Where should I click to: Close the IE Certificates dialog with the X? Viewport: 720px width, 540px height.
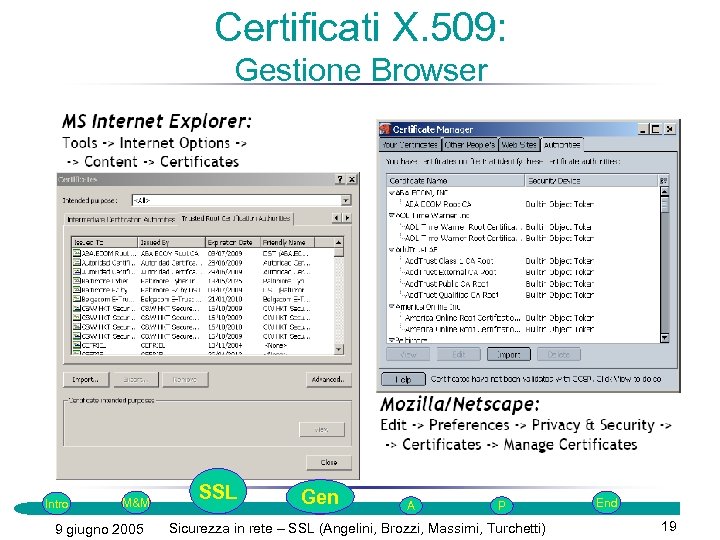click(352, 180)
